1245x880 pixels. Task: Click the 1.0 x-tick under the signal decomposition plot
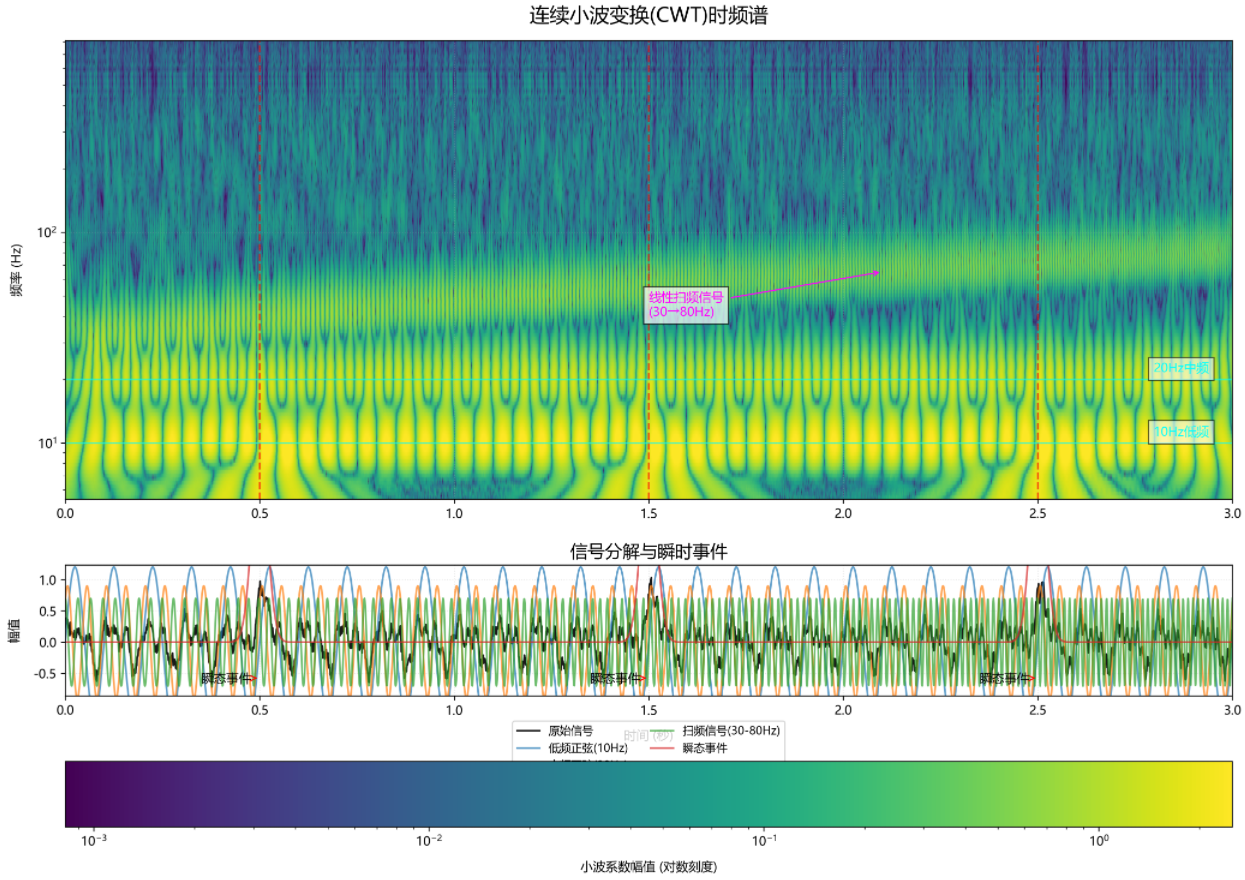(454, 709)
